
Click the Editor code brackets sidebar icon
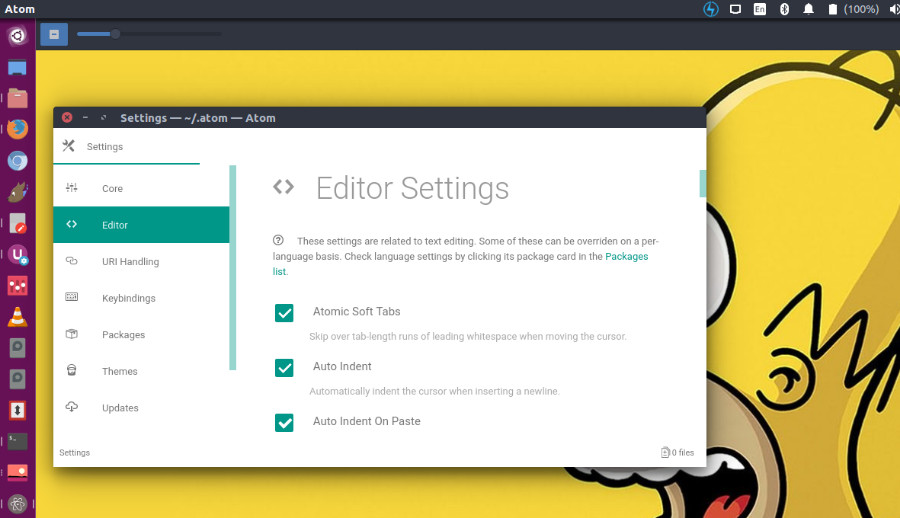(x=72, y=225)
